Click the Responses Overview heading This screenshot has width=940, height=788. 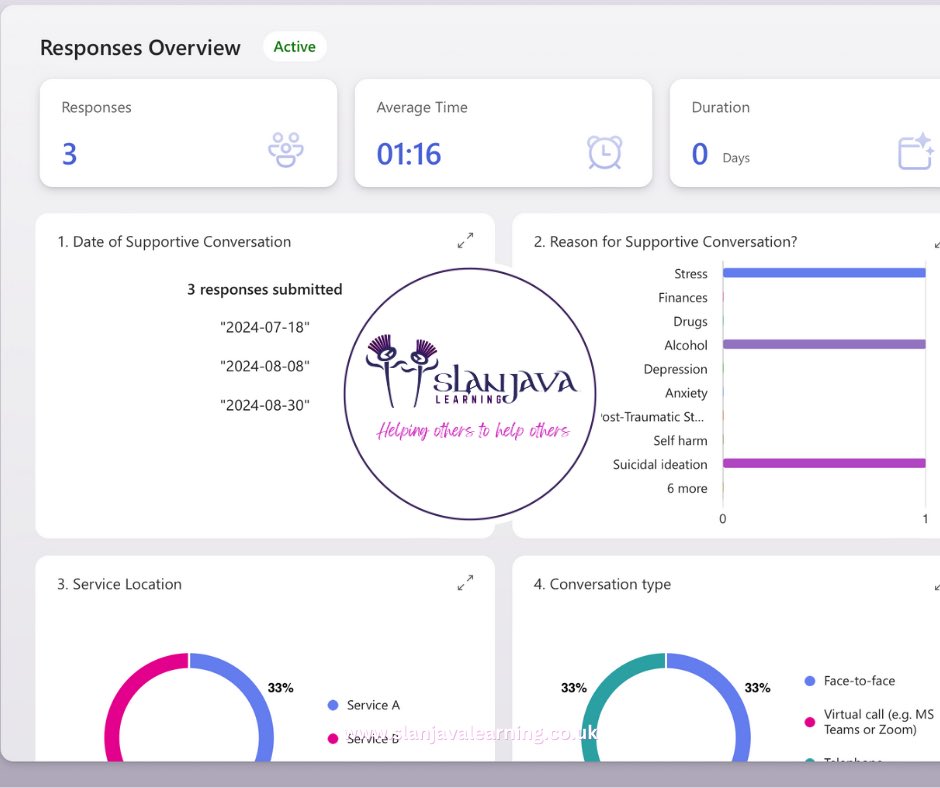(x=140, y=47)
